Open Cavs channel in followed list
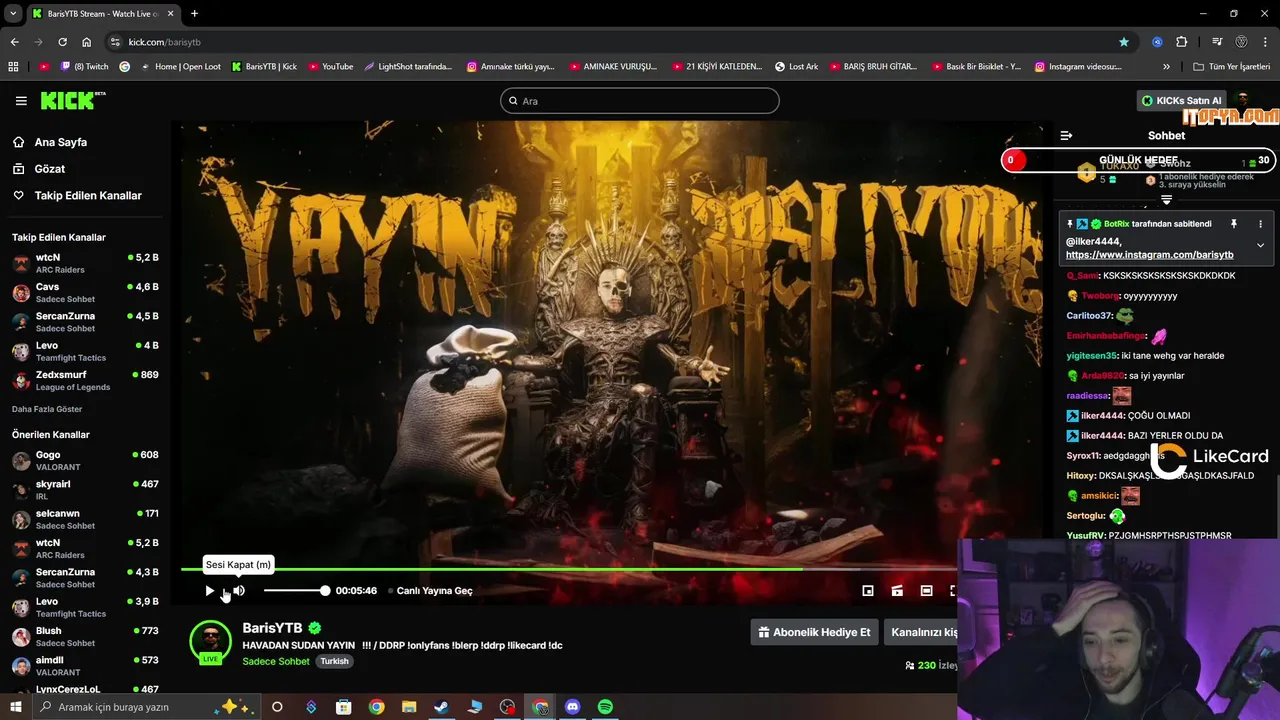The width and height of the screenshot is (1280, 720). tap(85, 293)
